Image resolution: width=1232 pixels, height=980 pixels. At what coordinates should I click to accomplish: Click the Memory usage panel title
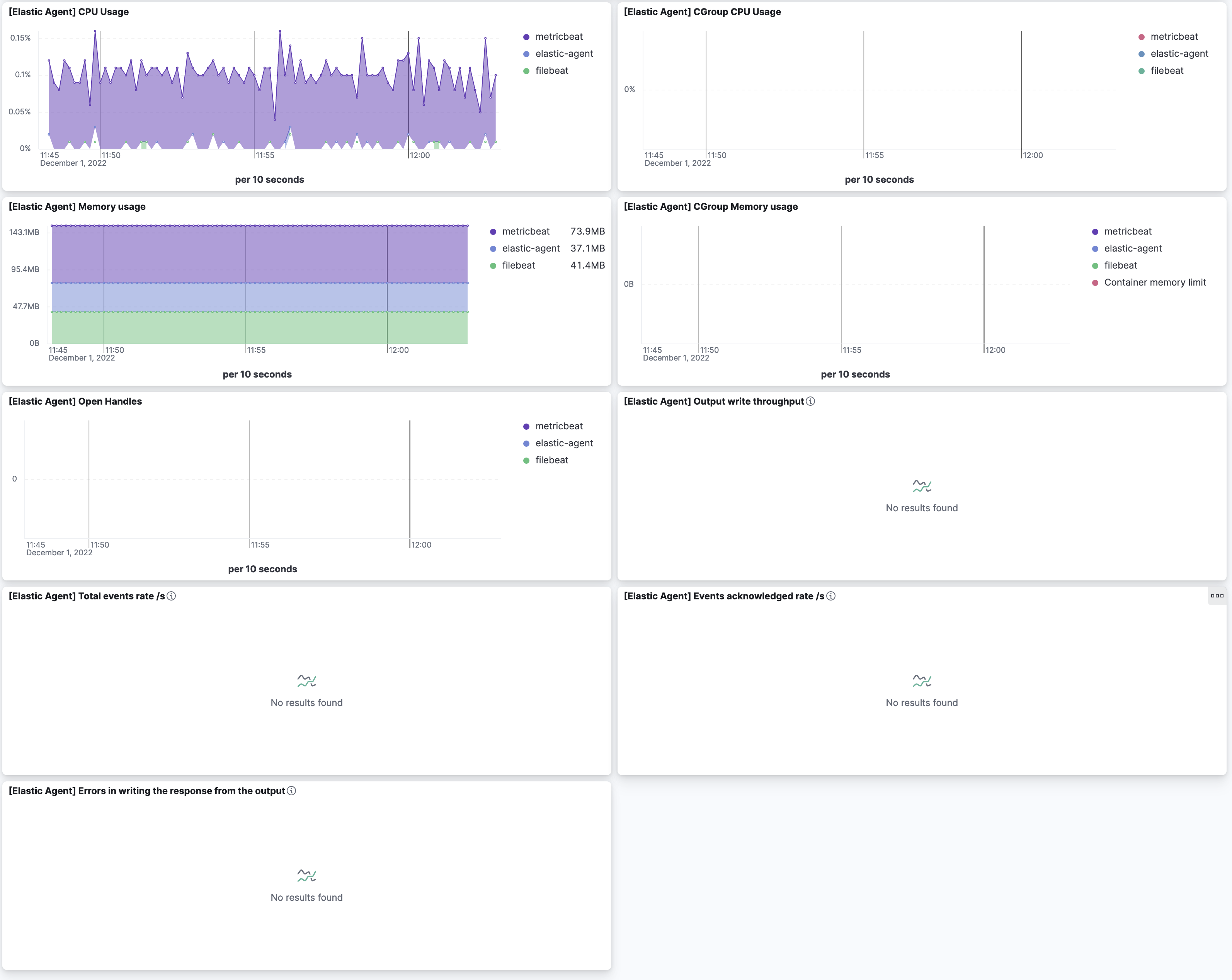tap(77, 207)
